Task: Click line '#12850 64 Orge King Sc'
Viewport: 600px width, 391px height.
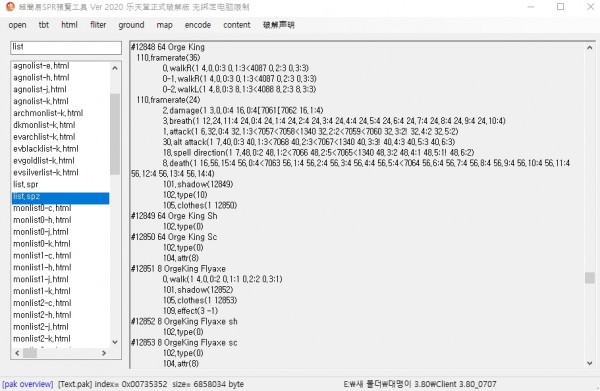Action: (174, 237)
